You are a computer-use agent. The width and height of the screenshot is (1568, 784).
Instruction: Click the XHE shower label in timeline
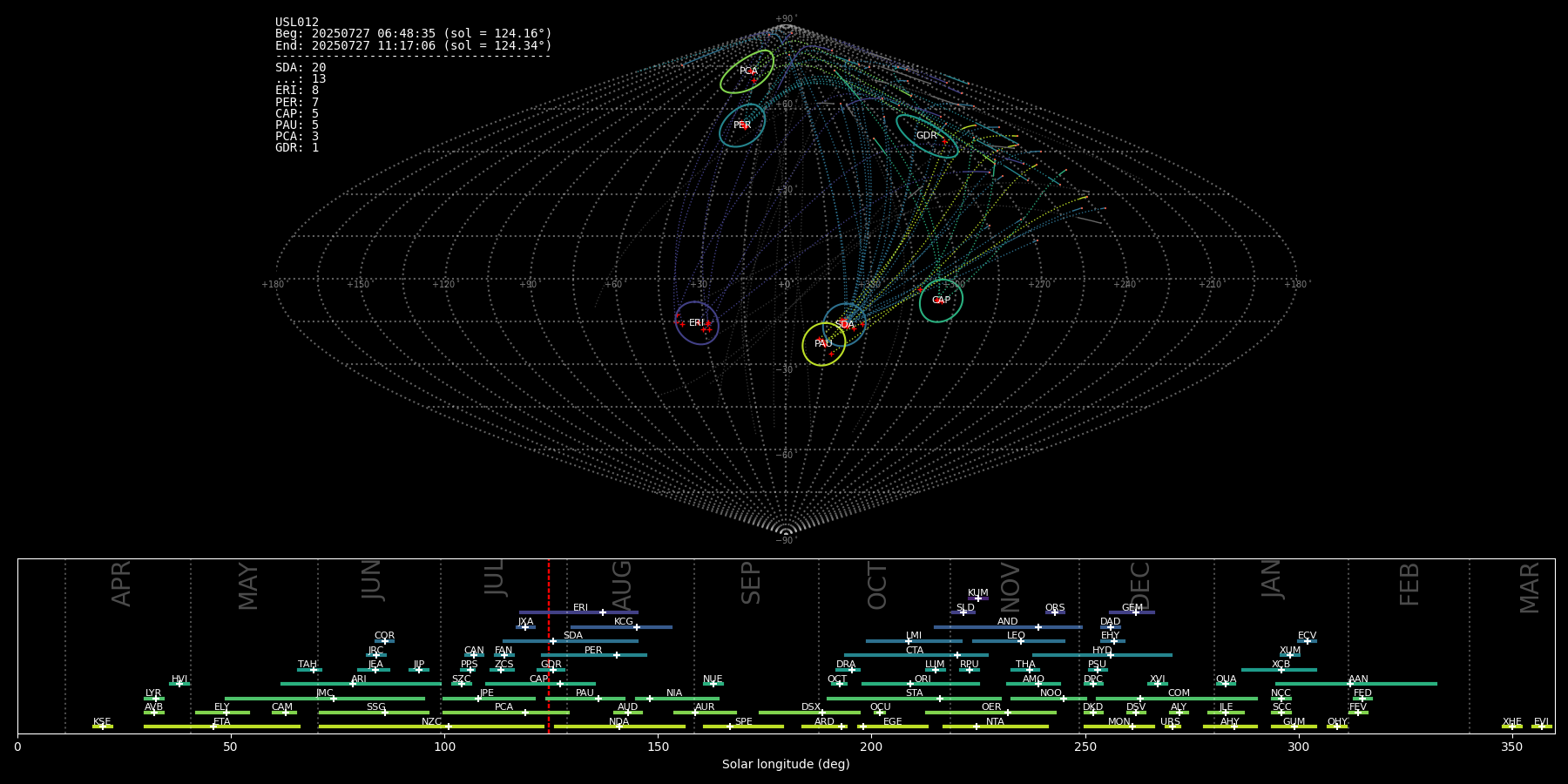[x=1511, y=722]
